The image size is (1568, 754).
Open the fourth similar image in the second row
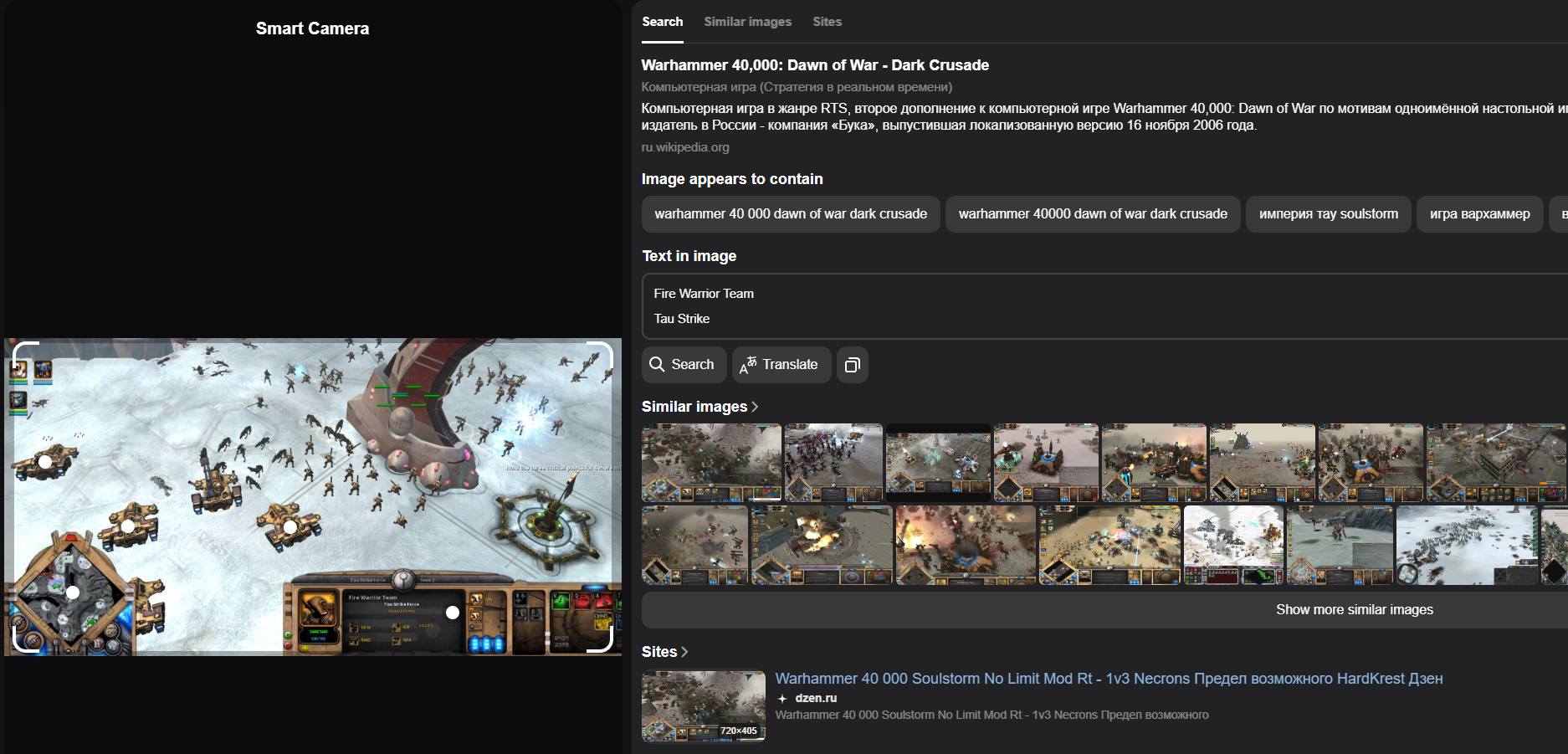(x=1109, y=545)
